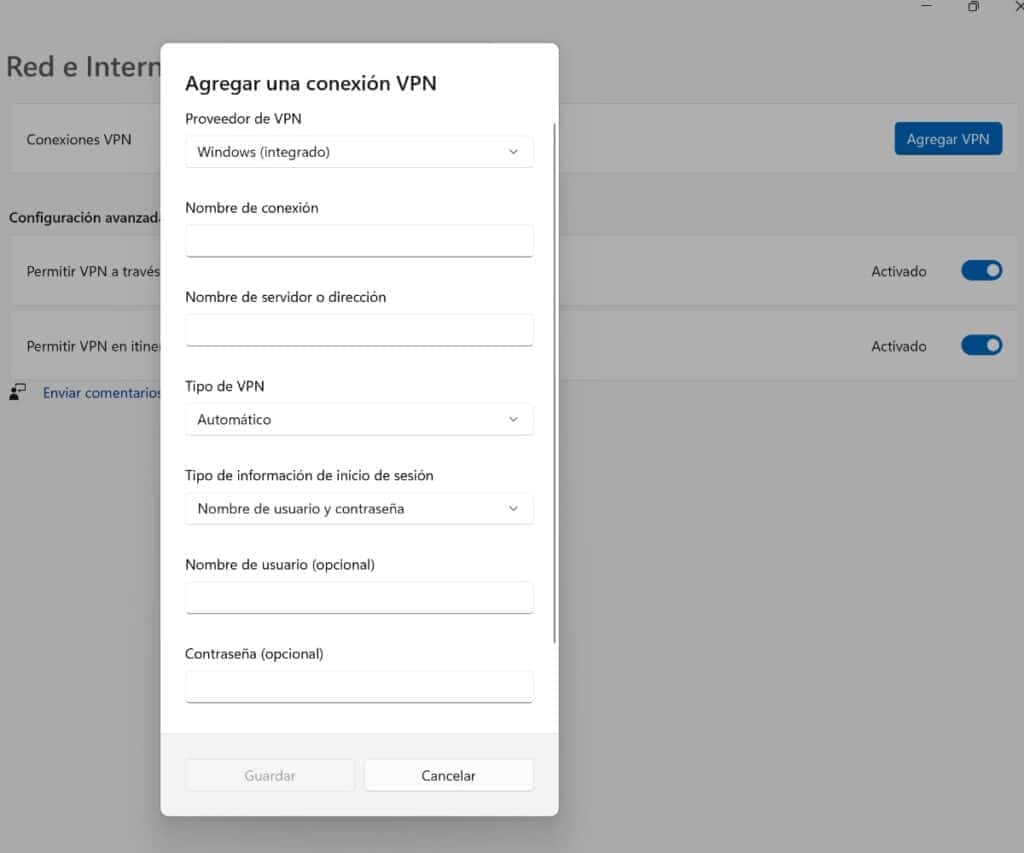Click the Nombre de conexión input field

(x=359, y=241)
